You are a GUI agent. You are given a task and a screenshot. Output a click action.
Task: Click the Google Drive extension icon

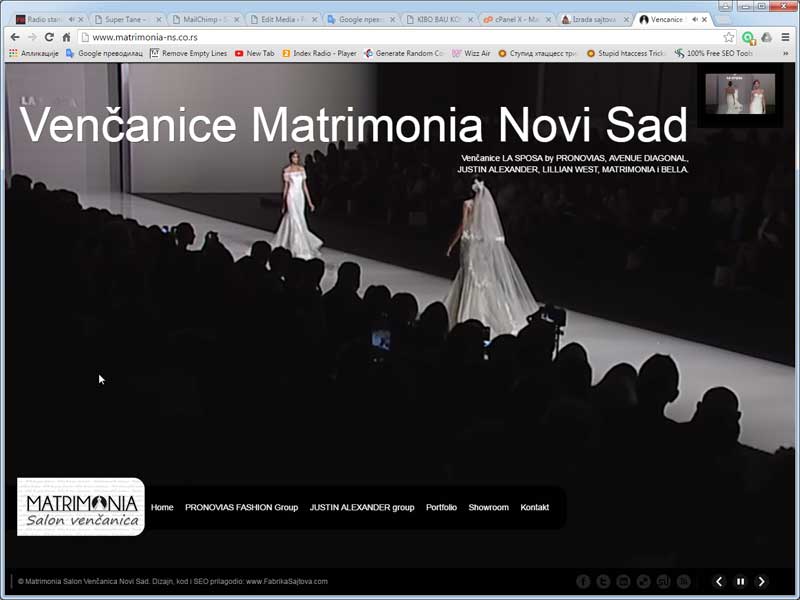(x=766, y=37)
